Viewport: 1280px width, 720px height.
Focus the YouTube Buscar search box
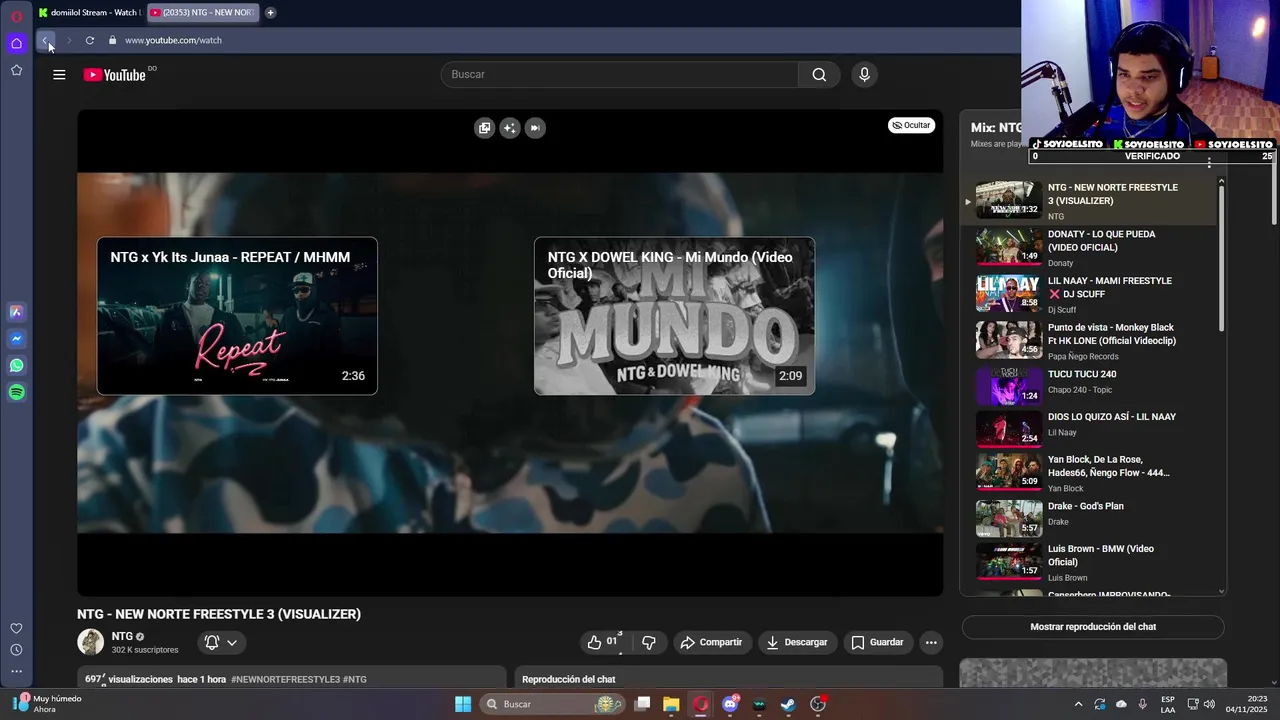click(x=620, y=75)
